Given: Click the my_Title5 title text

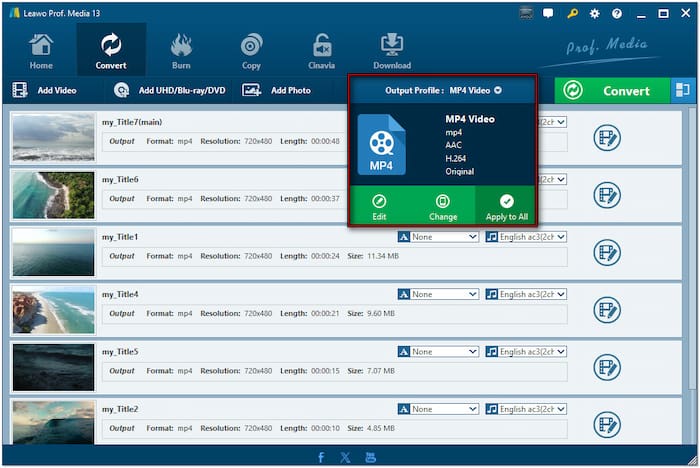Looking at the screenshot, I should tap(120, 352).
